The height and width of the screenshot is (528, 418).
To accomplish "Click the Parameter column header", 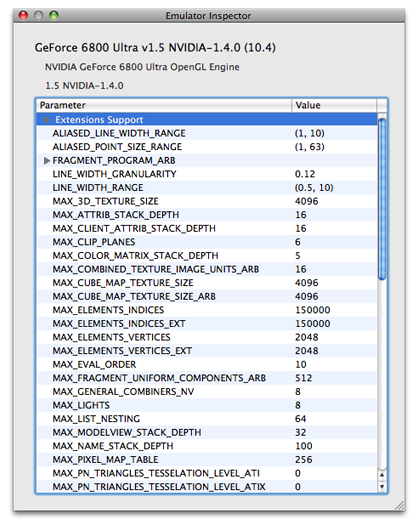I will pos(164,105).
